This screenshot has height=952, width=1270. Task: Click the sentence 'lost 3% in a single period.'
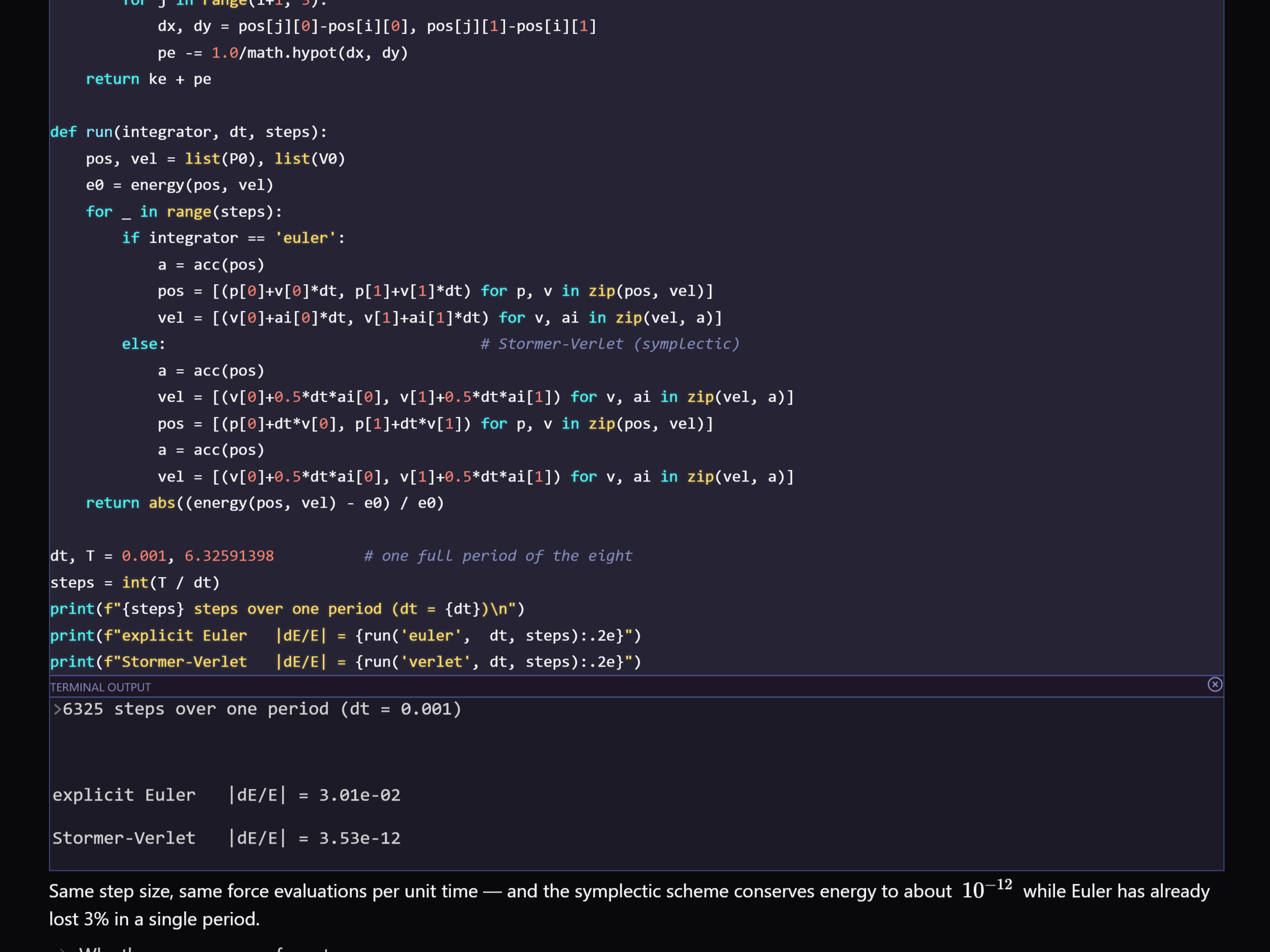pyautogui.click(x=154, y=919)
